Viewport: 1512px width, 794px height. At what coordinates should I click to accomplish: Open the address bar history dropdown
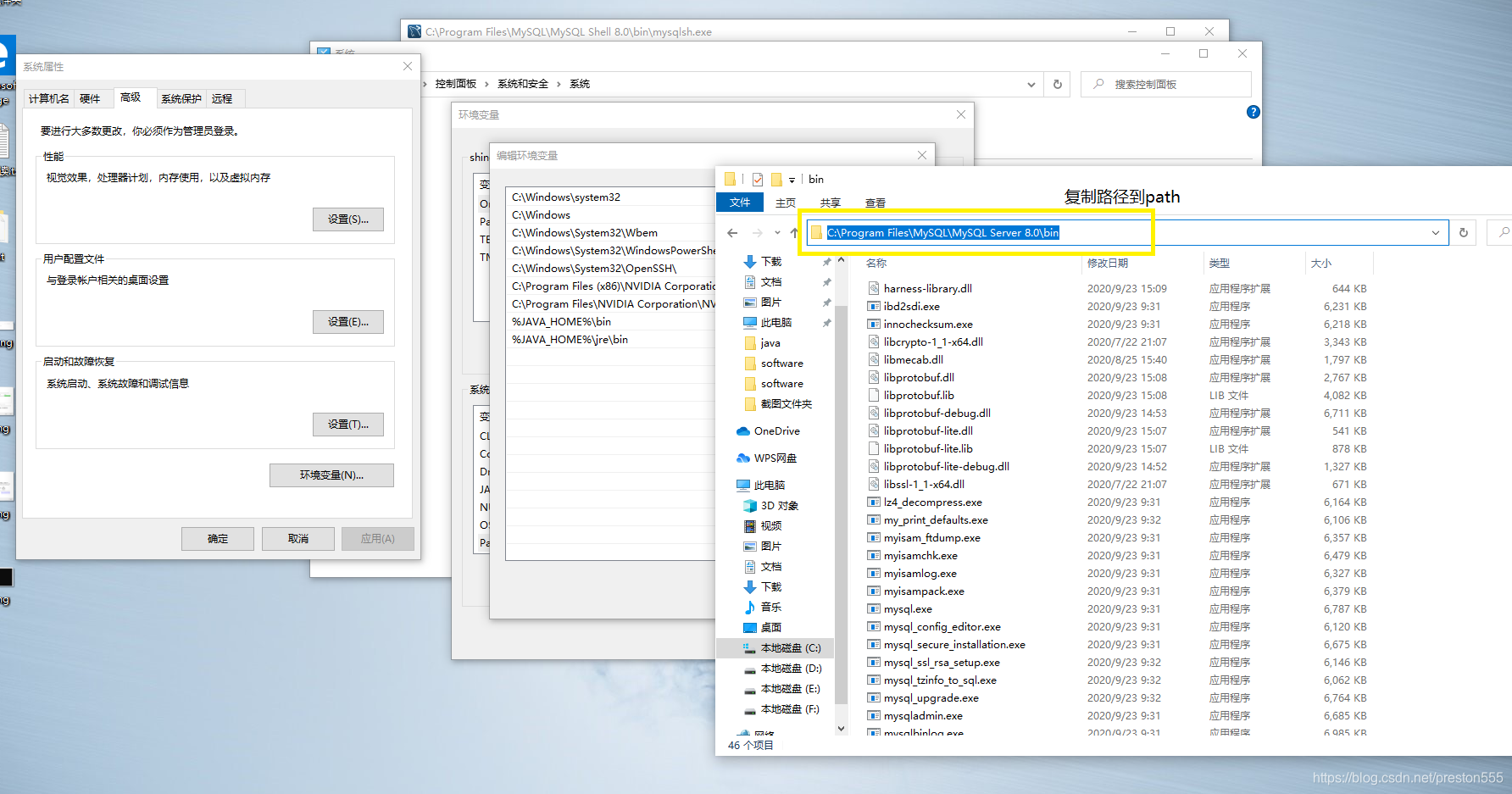(1436, 233)
